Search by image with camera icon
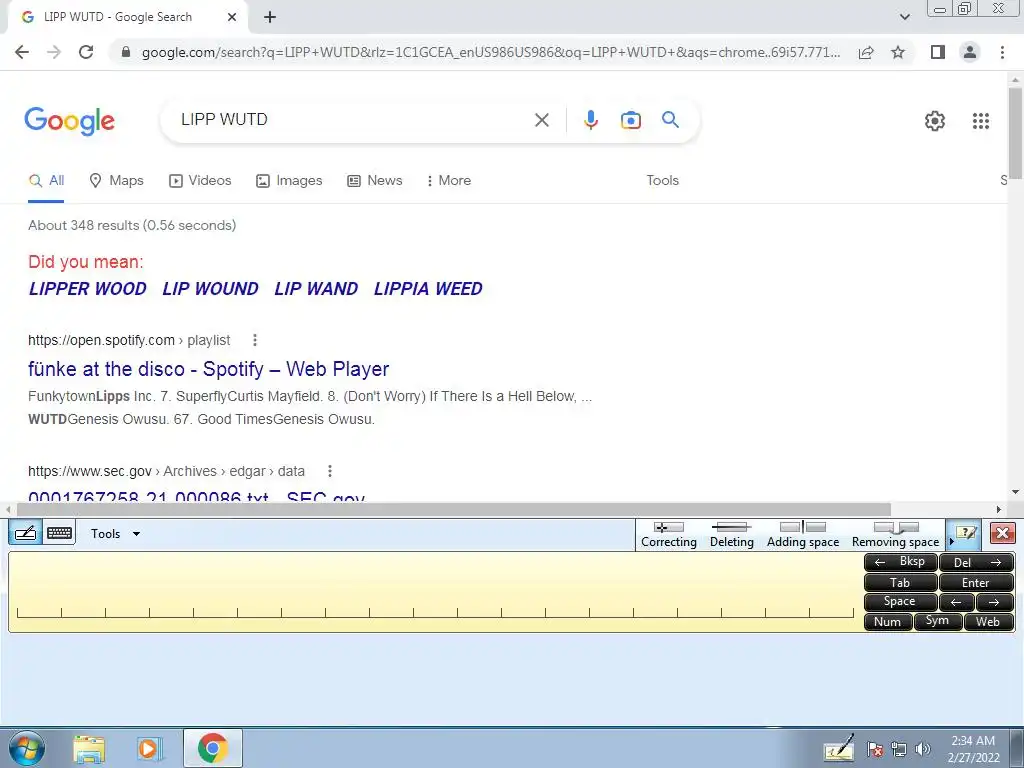The width and height of the screenshot is (1024, 768). tap(630, 120)
